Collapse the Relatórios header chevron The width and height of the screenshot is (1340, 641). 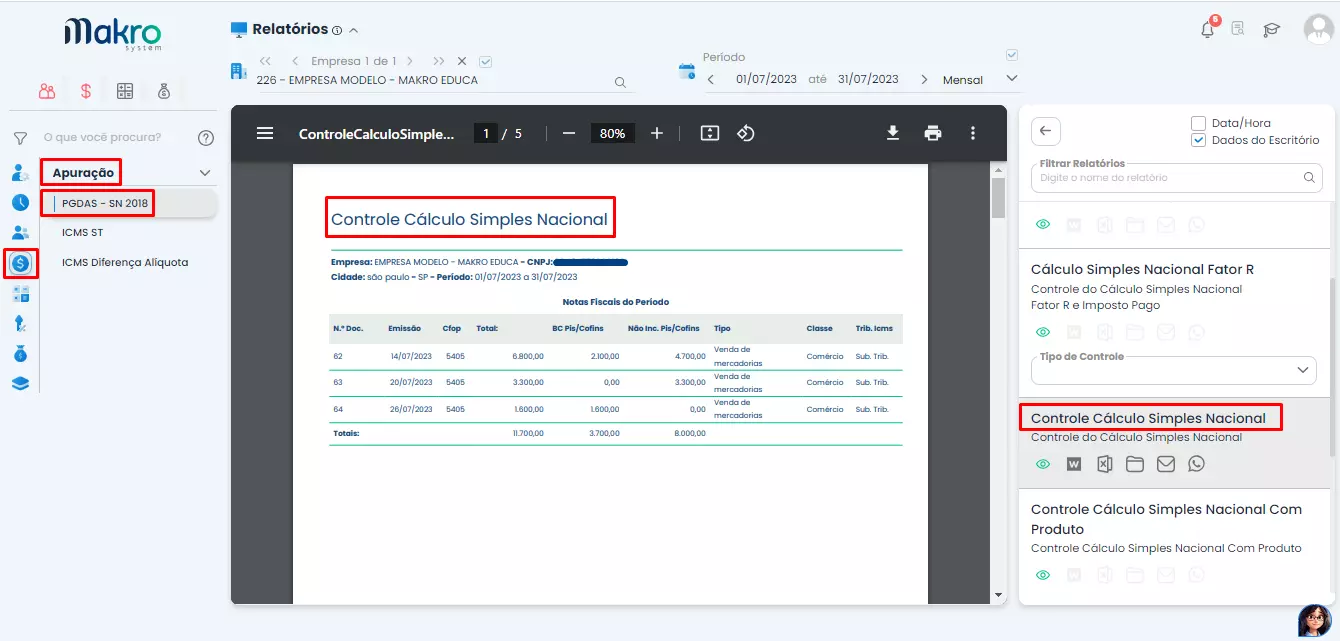[x=354, y=30]
